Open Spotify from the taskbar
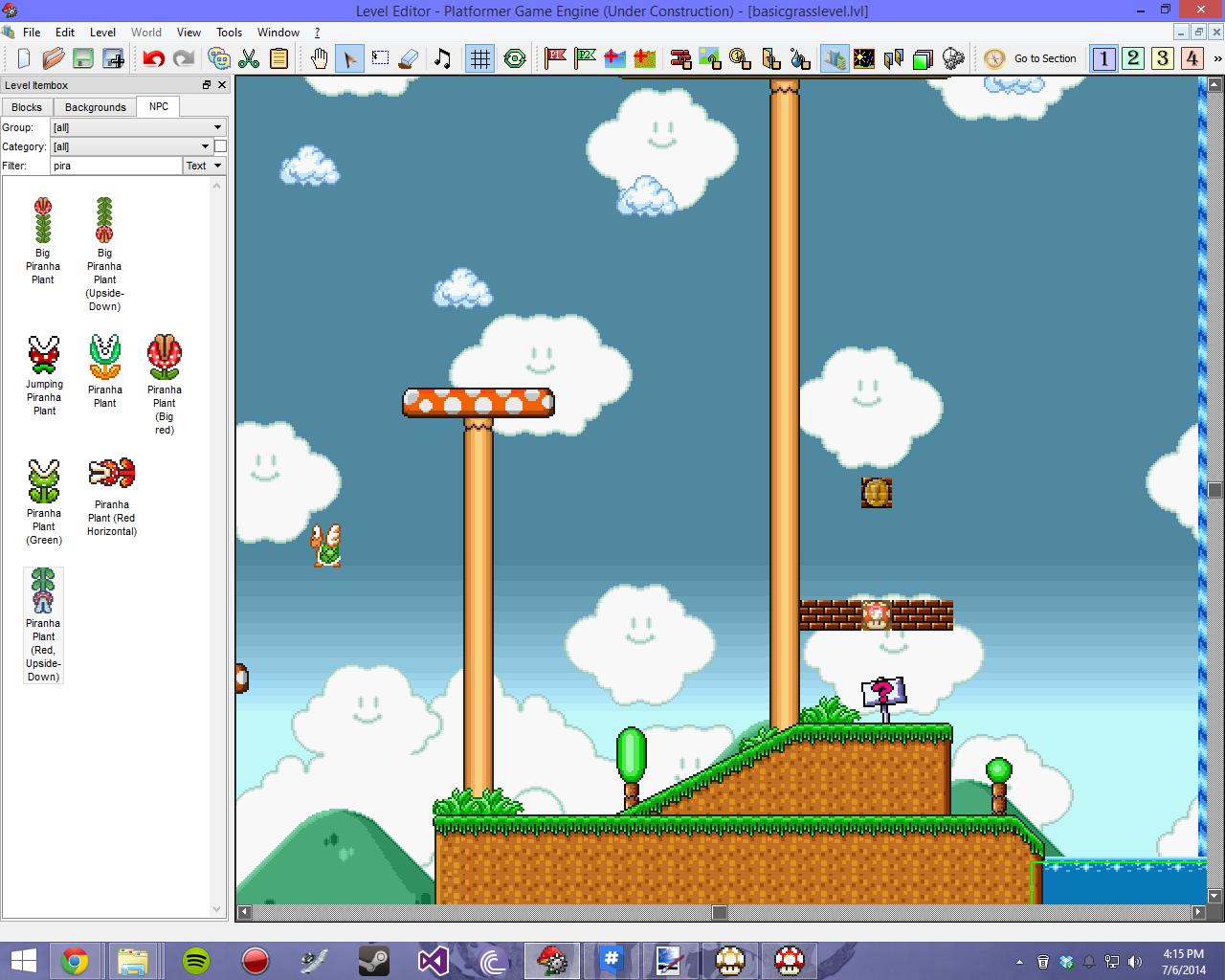Viewport: 1225px width, 980px height. (x=196, y=961)
